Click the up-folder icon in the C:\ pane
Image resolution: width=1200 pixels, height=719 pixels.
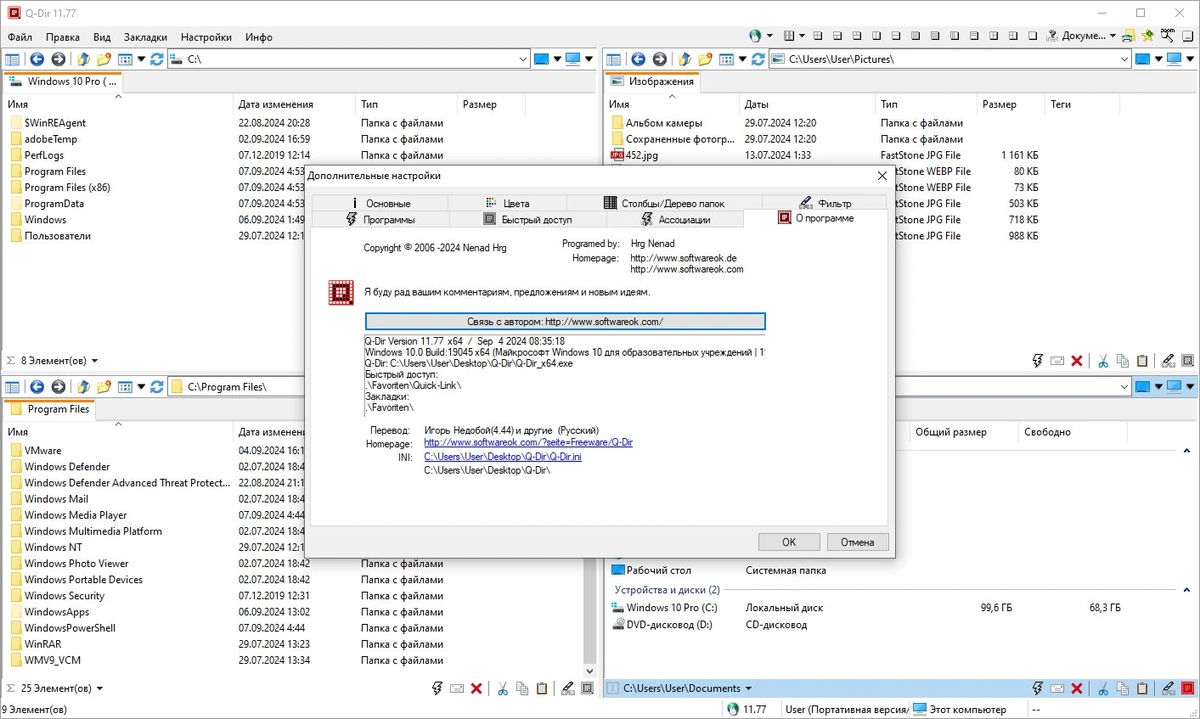tap(83, 59)
